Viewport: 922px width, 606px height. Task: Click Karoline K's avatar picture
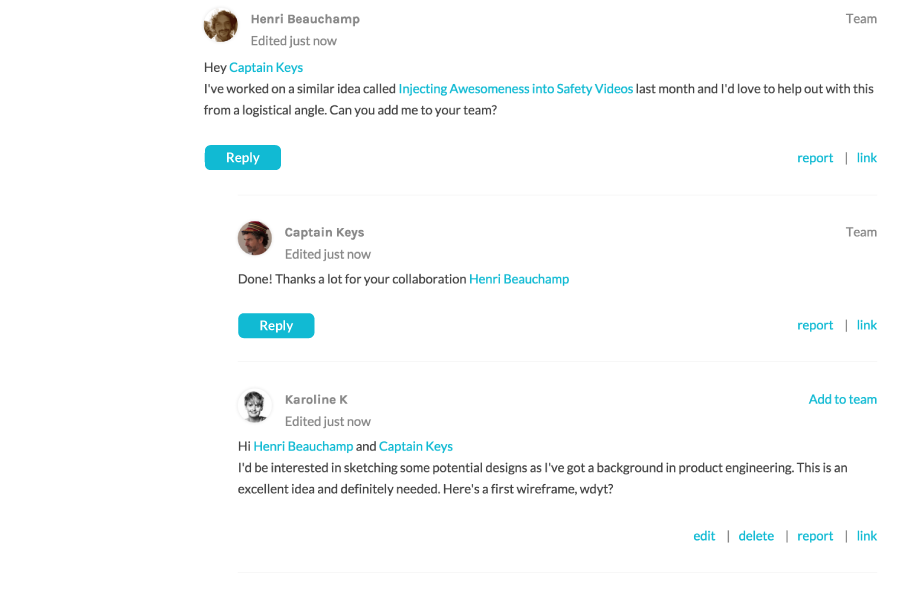click(x=255, y=405)
